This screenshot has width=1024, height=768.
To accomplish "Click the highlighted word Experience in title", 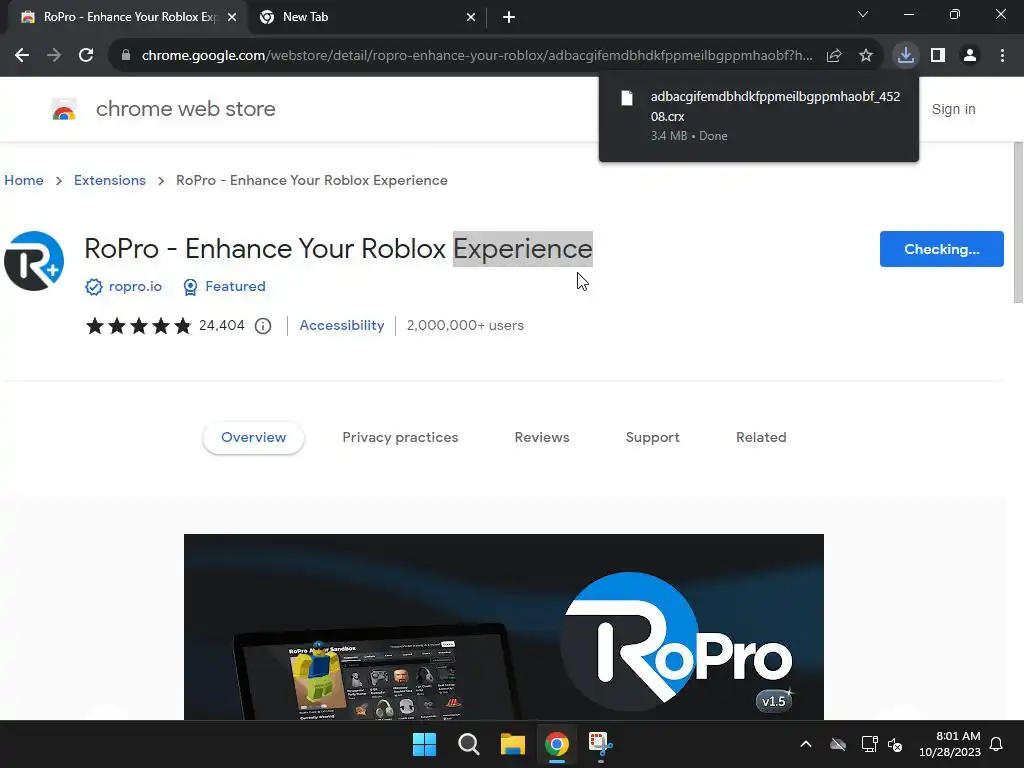I will tap(522, 249).
